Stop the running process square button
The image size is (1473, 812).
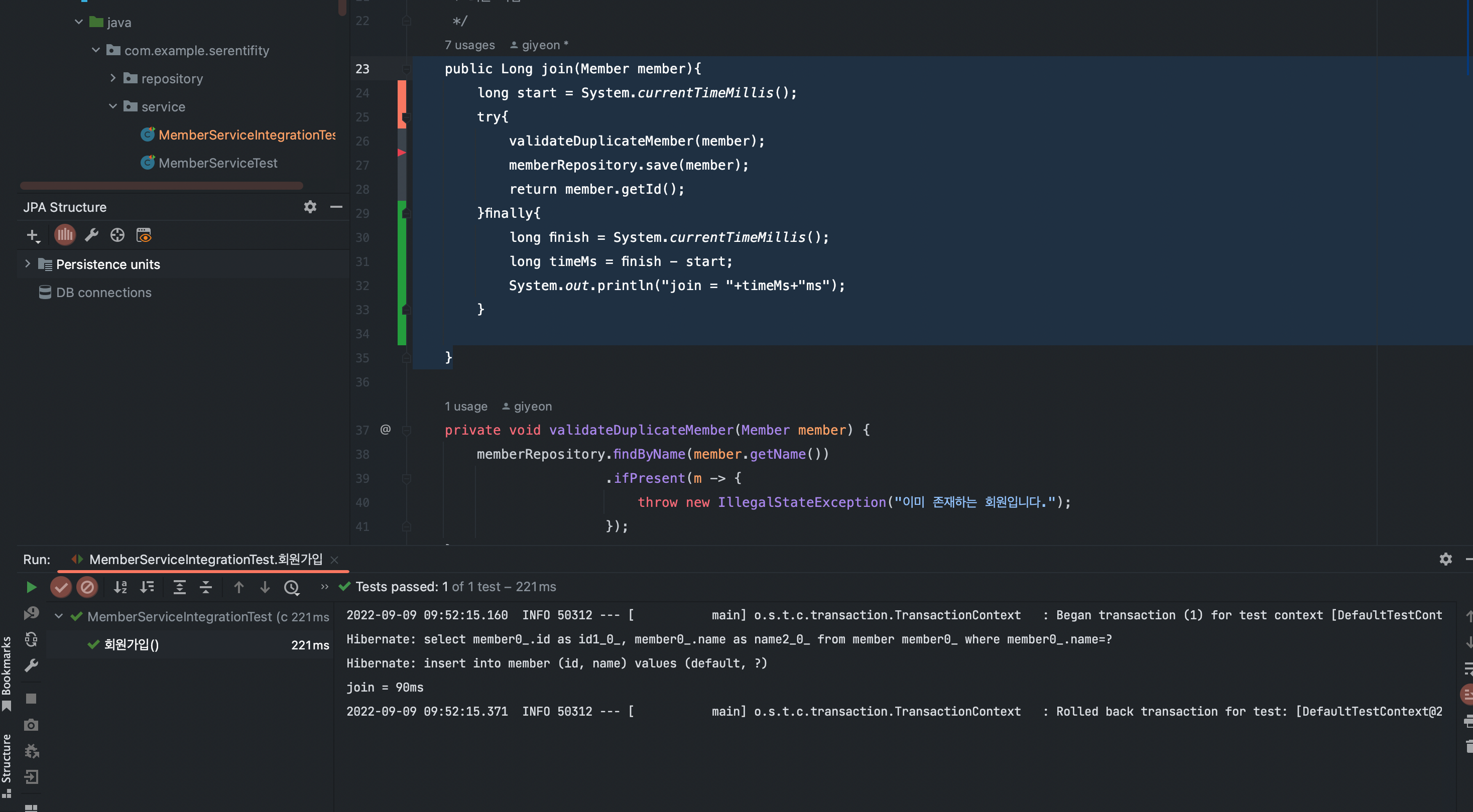[x=32, y=698]
